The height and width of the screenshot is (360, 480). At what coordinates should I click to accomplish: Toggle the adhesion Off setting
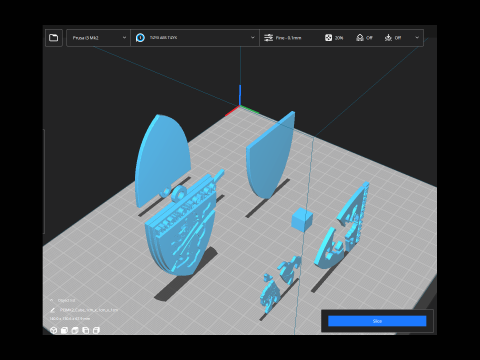click(x=393, y=38)
